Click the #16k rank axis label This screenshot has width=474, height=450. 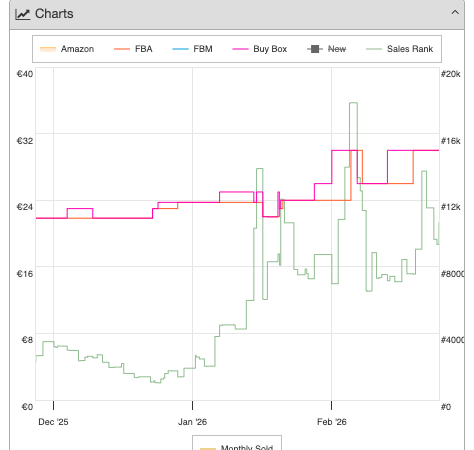point(451,141)
